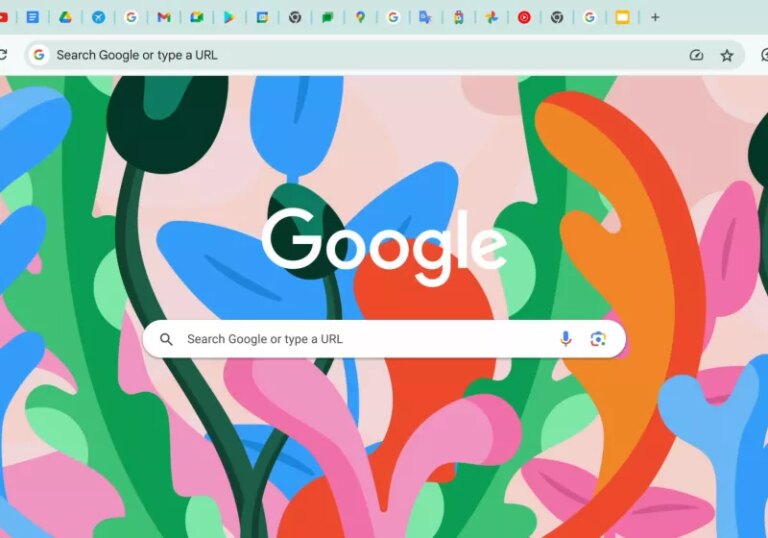This screenshot has height=538, width=768.
Task: Open the Google Calendar tab
Action: pyautogui.click(x=262, y=18)
